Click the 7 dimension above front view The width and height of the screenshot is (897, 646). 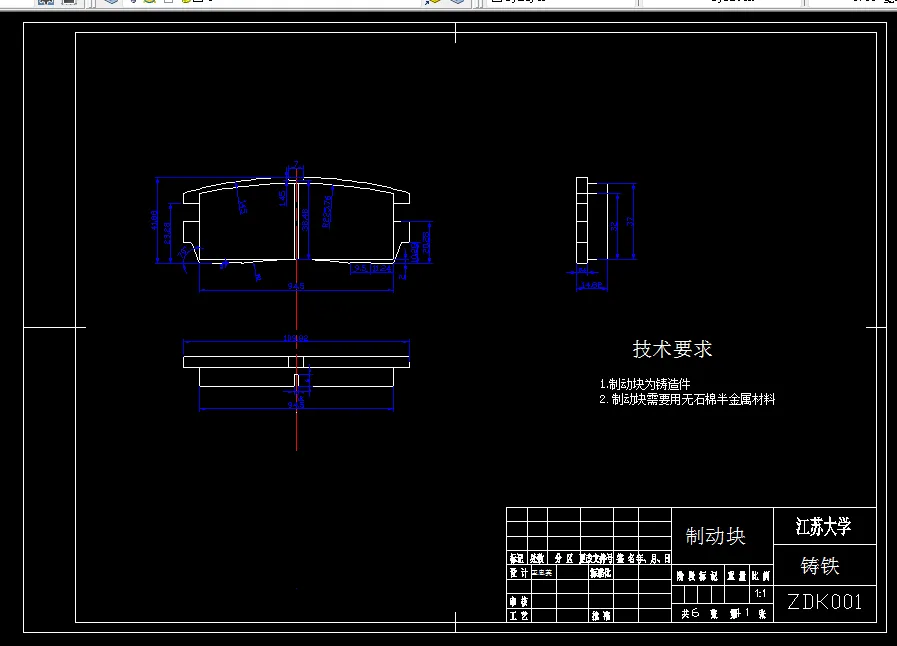[x=296, y=165]
